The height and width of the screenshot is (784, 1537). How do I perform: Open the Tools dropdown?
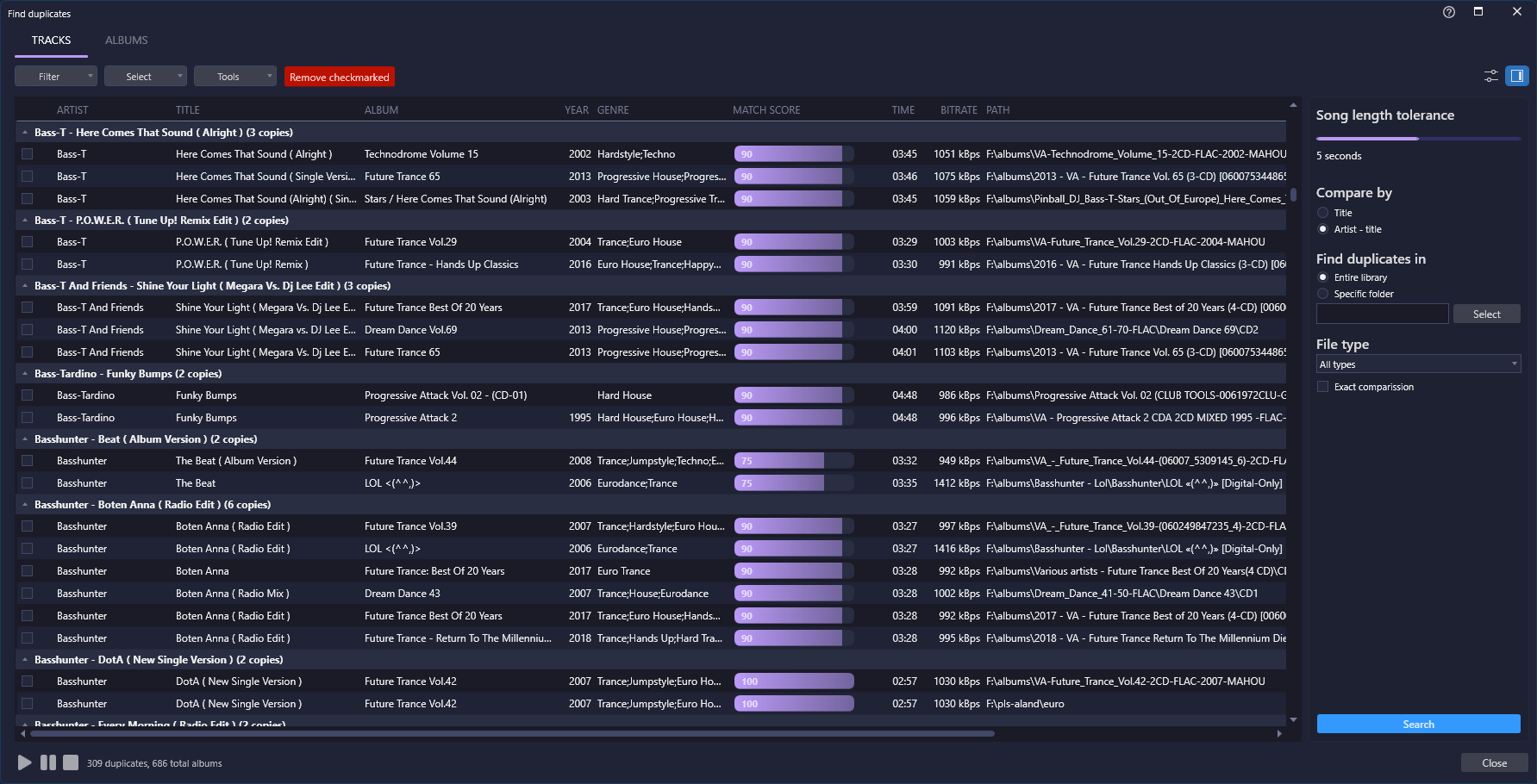(x=235, y=77)
